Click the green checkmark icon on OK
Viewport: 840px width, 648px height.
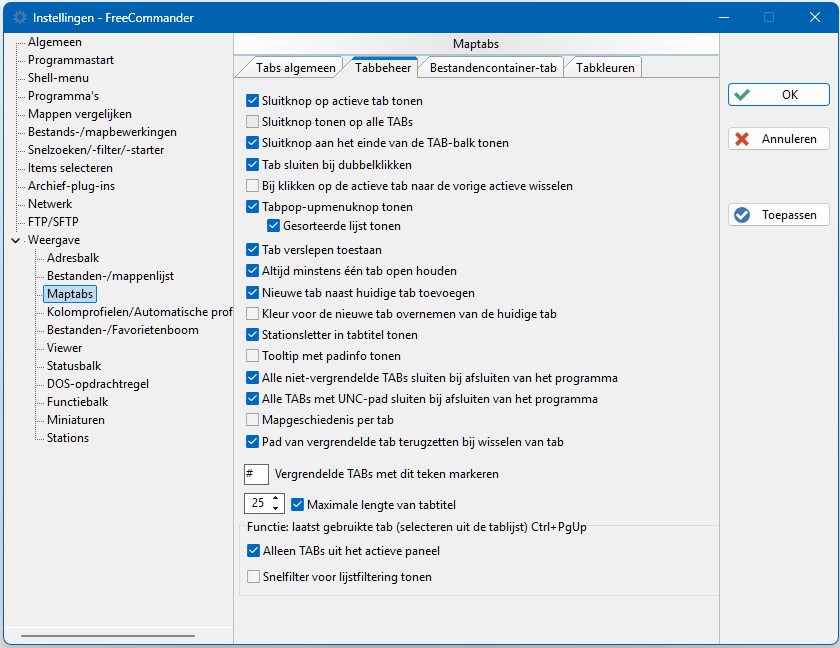742,95
